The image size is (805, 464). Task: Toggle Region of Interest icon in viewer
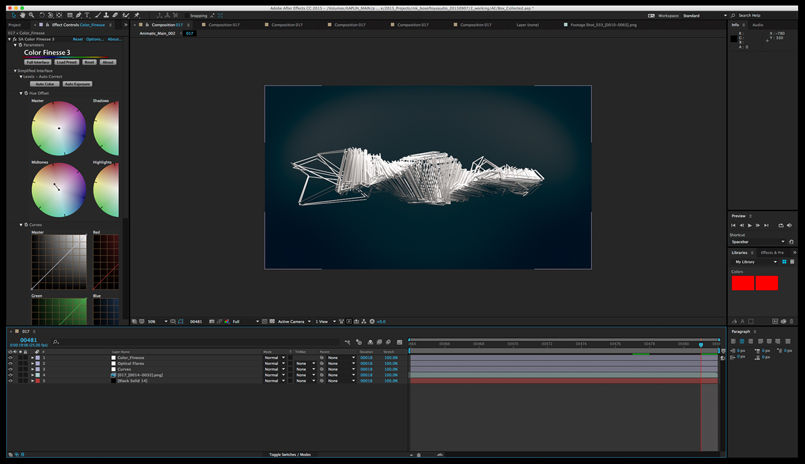[264, 321]
